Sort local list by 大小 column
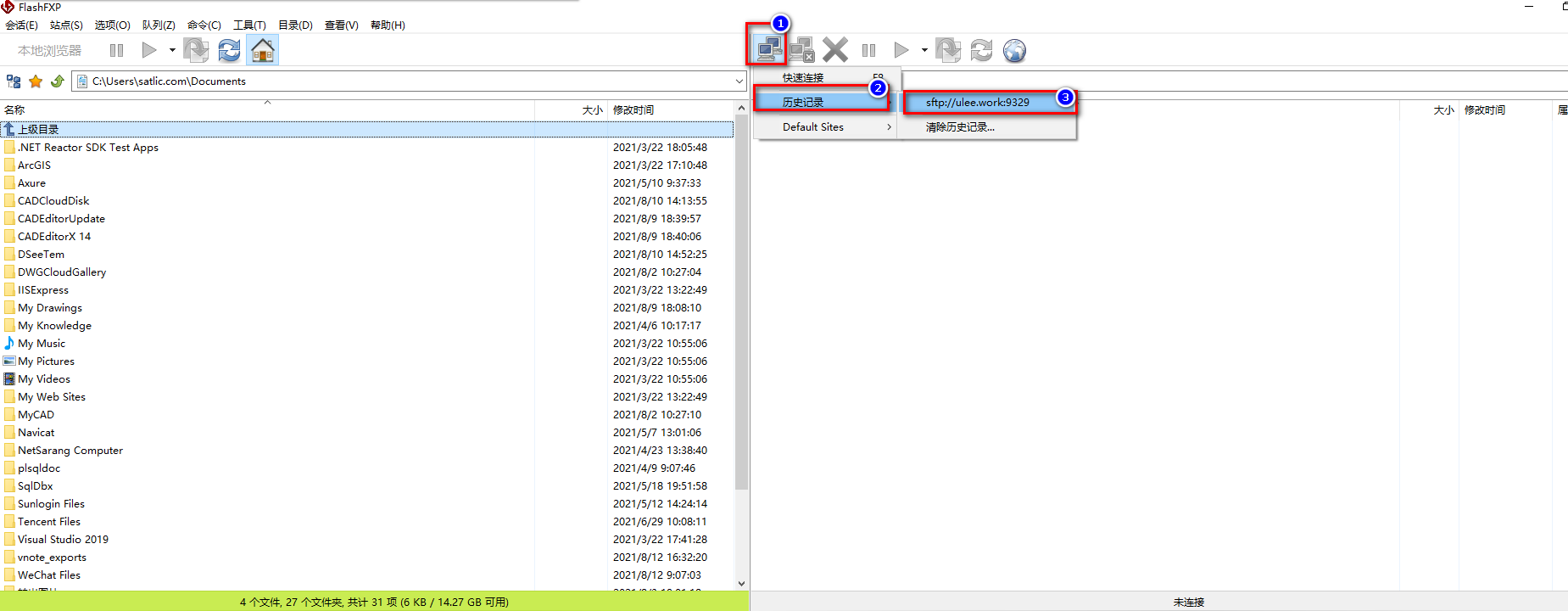Viewport: 1568px width, 611px height. [x=593, y=110]
